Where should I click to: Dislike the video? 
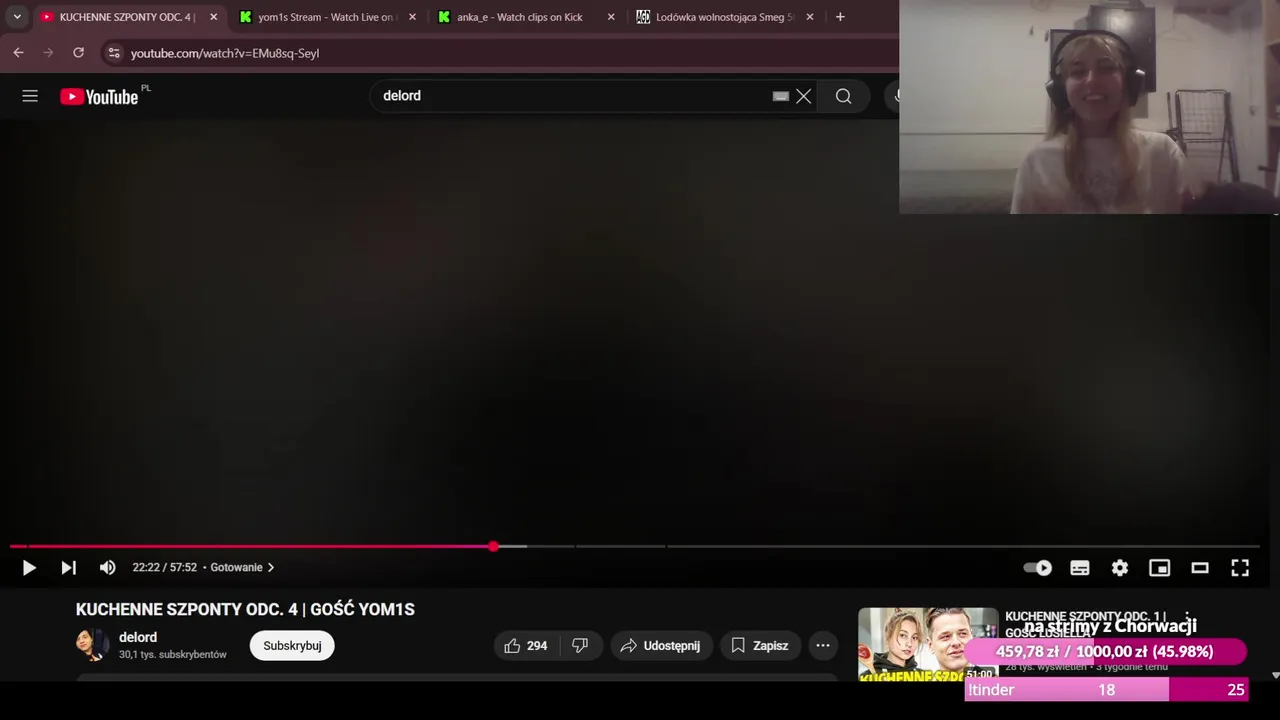tap(581, 646)
